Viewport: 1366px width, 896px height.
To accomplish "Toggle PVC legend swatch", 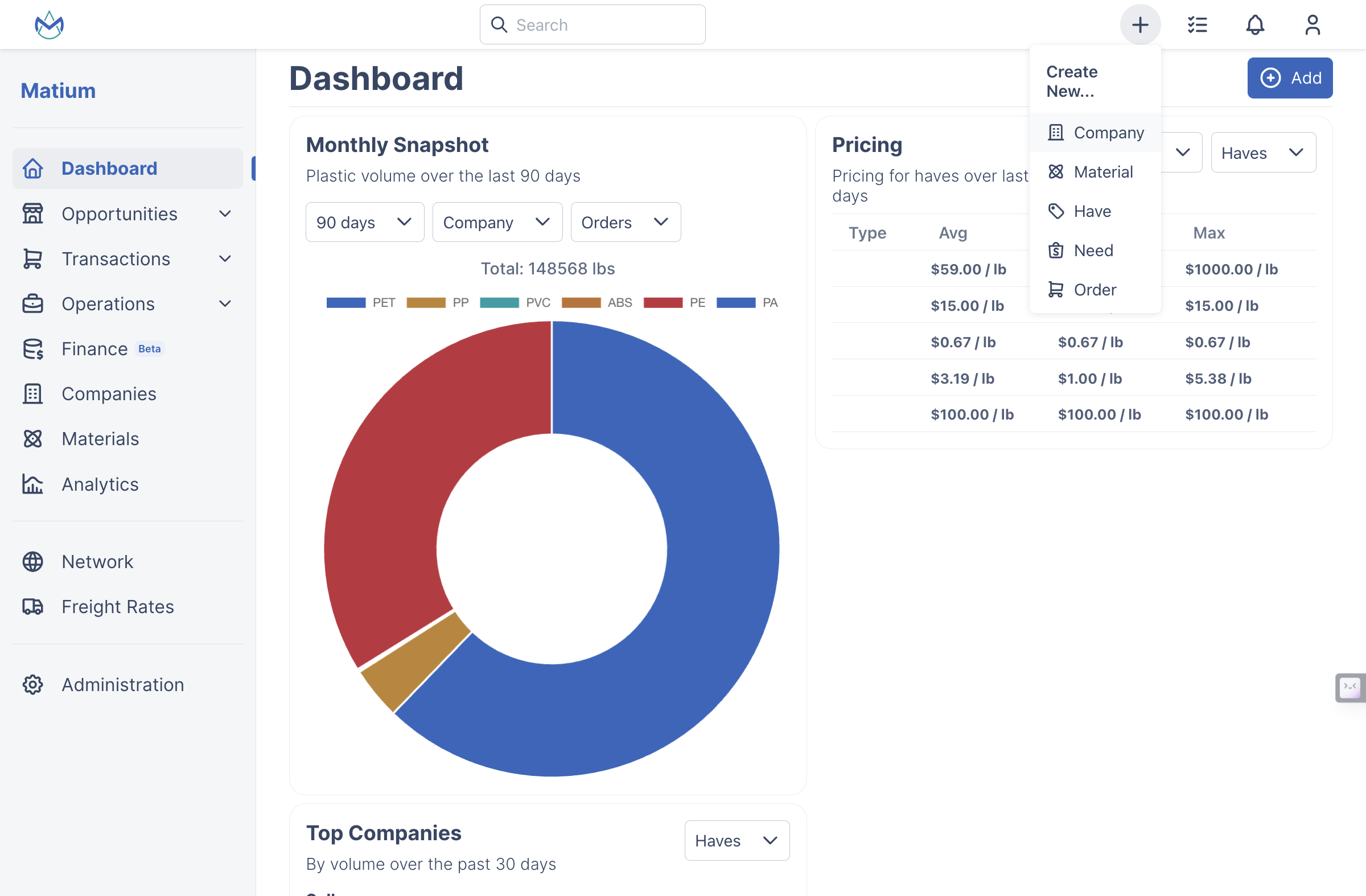I will pos(499,302).
